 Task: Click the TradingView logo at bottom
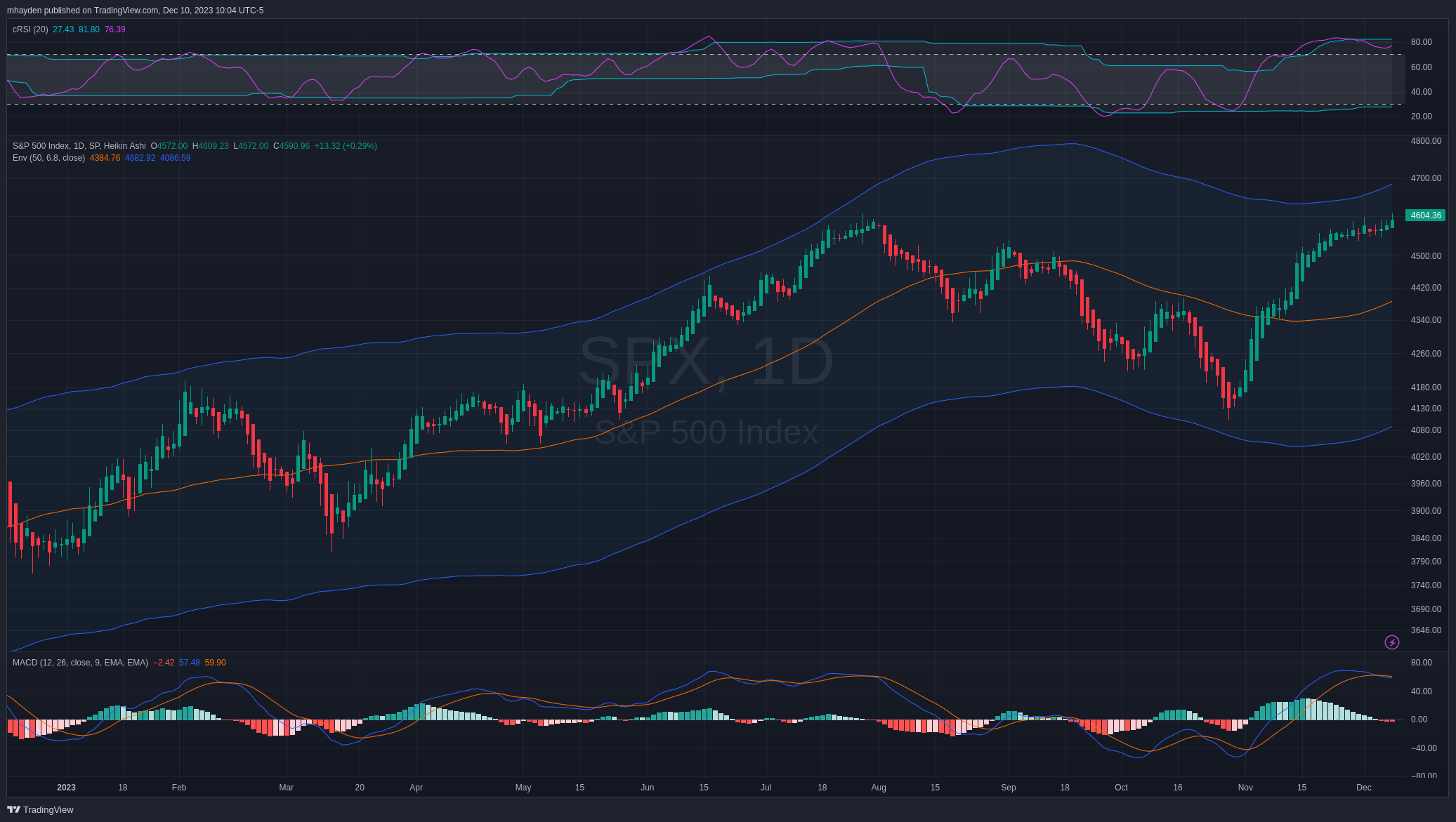coord(40,809)
